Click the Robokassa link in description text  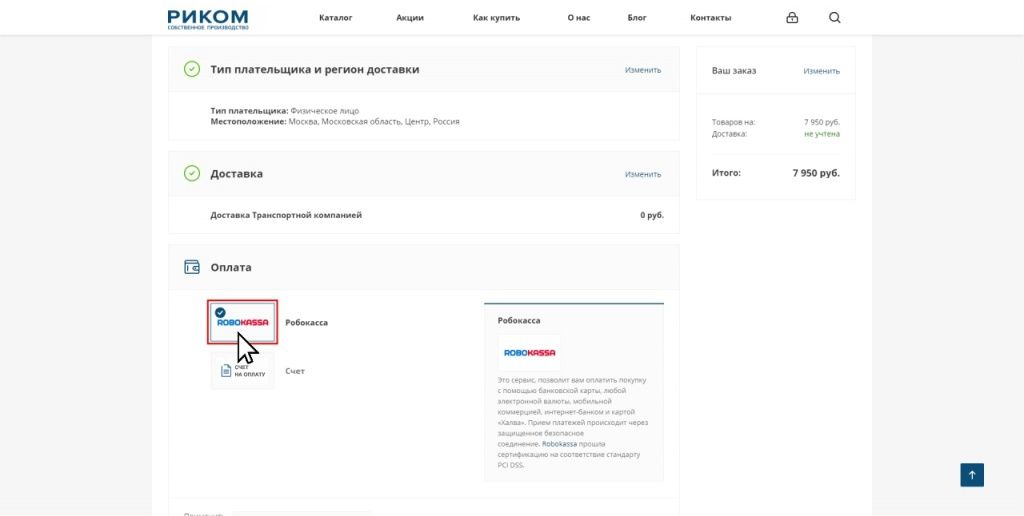pos(561,444)
